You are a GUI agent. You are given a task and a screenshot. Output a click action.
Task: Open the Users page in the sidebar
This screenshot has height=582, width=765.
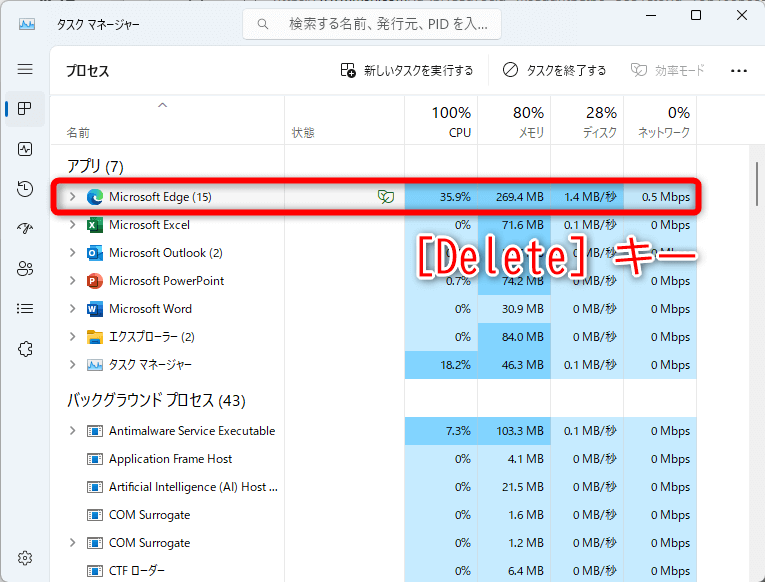pos(25,268)
